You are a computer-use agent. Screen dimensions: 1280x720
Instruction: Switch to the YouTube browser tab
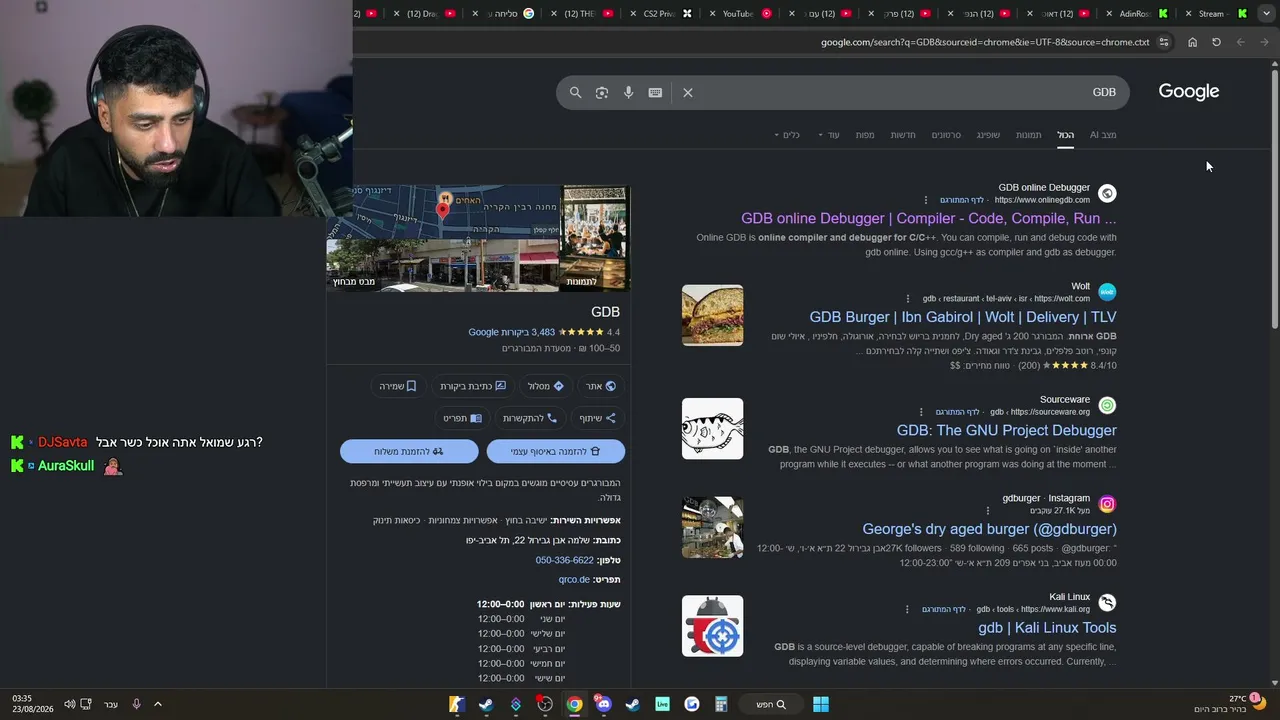click(738, 14)
